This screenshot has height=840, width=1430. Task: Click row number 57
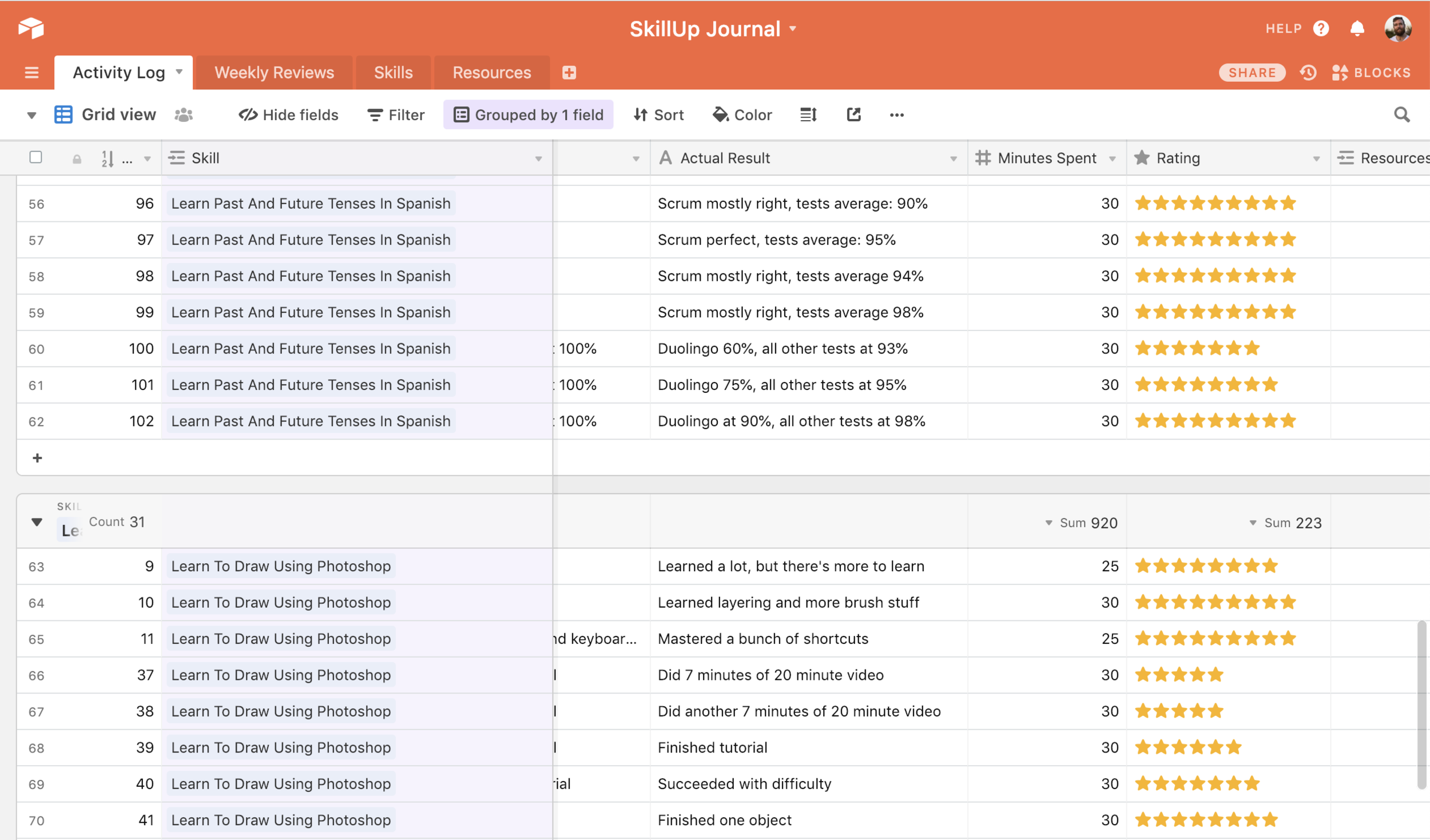(36, 240)
